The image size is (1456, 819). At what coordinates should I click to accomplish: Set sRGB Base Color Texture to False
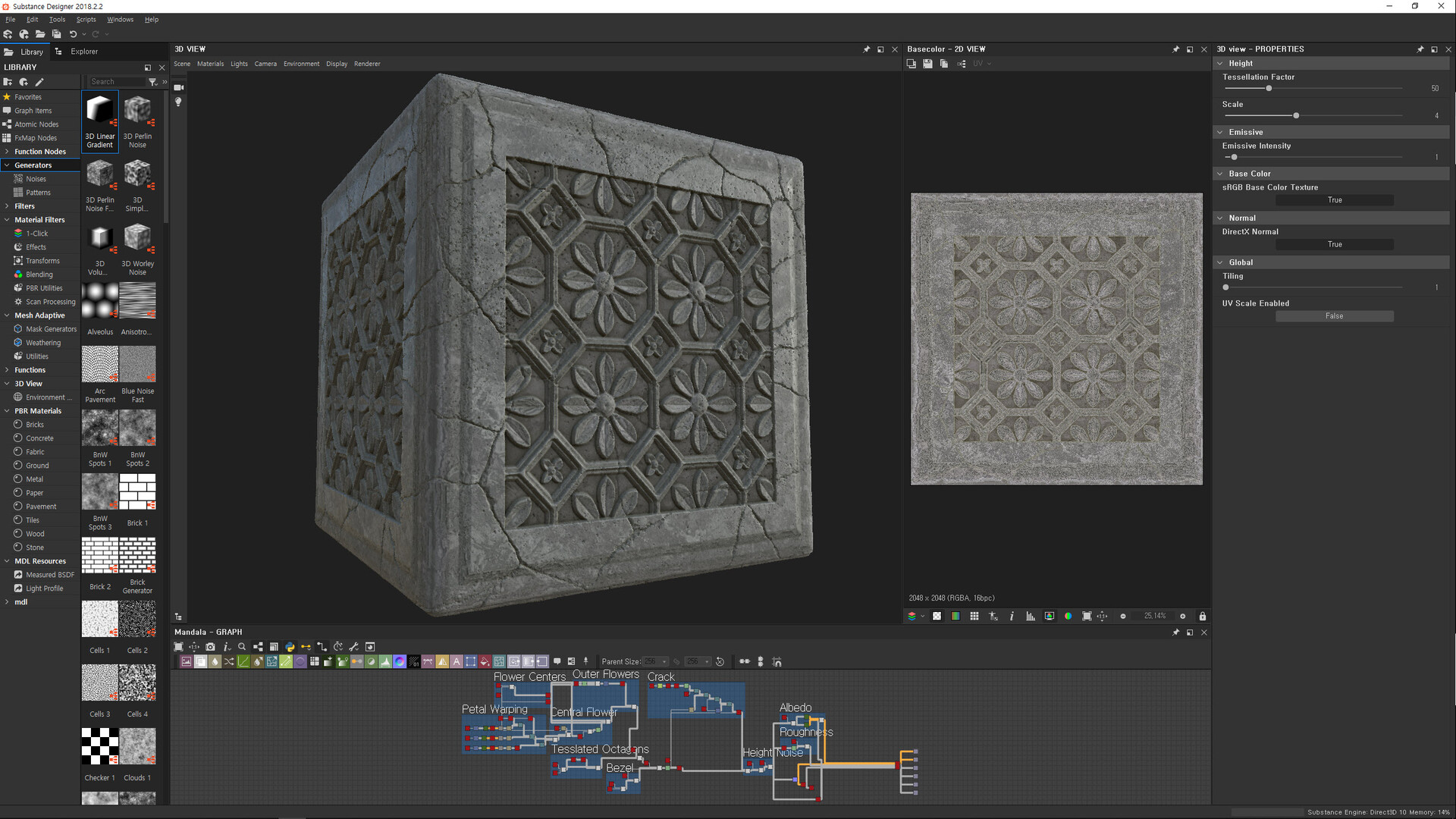[1334, 199]
